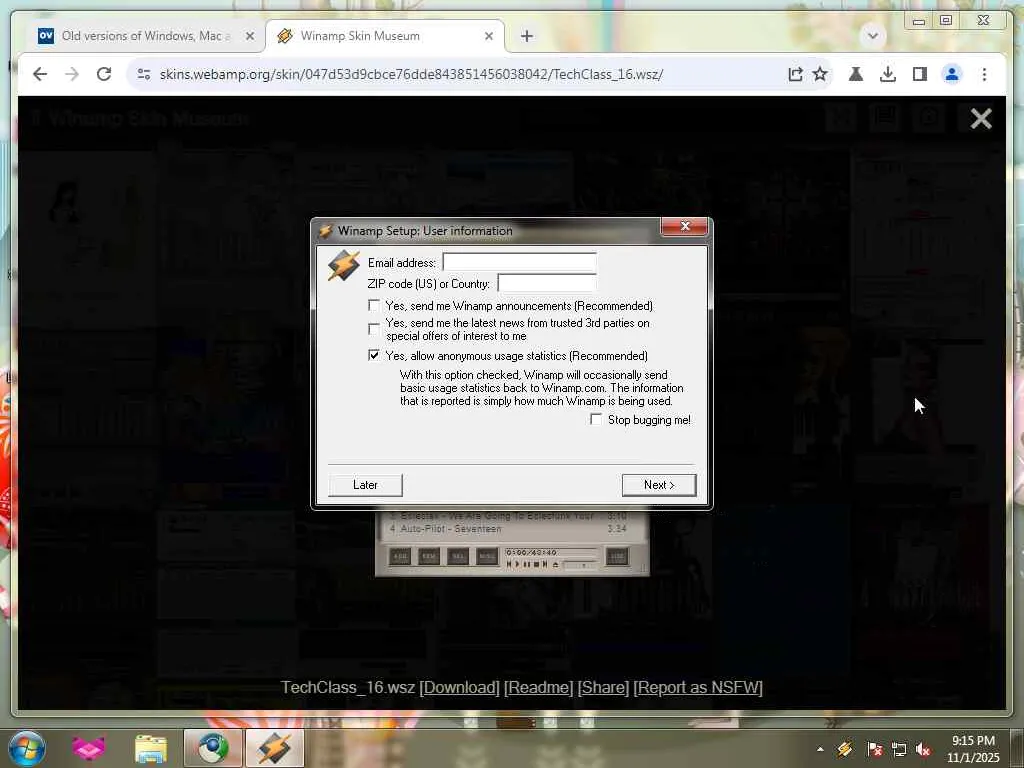The width and height of the screenshot is (1024, 768).
Task: Click the browser address bar URL
Action: pyautogui.click(x=411, y=74)
